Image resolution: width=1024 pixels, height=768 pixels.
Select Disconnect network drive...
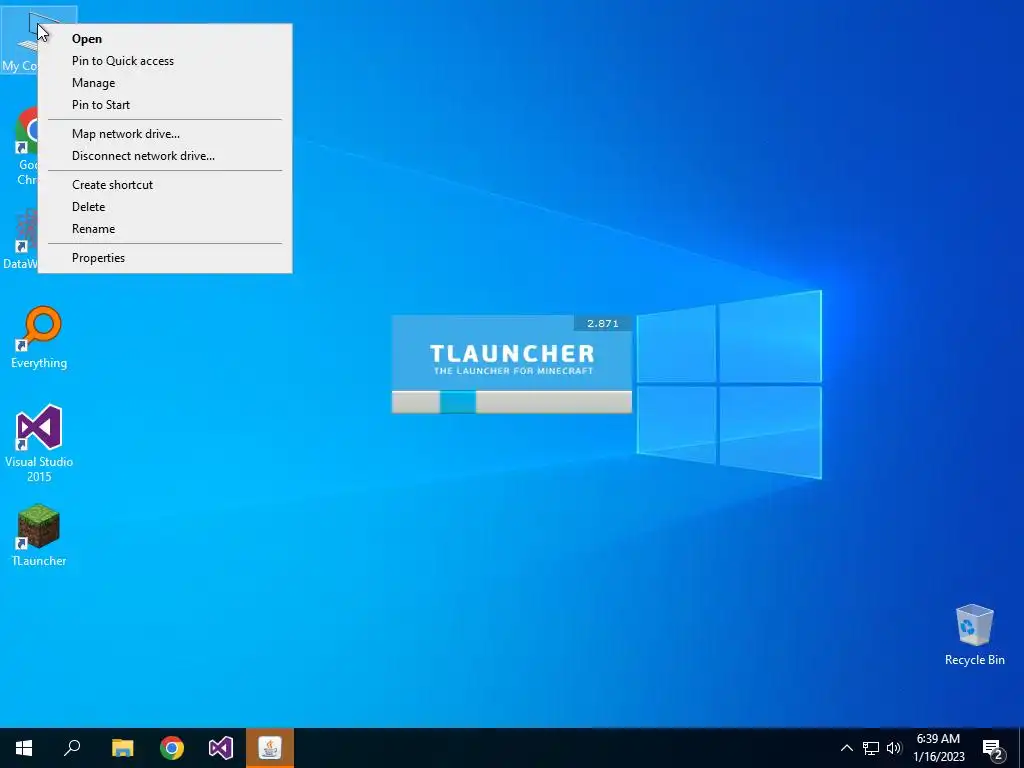click(165, 155)
